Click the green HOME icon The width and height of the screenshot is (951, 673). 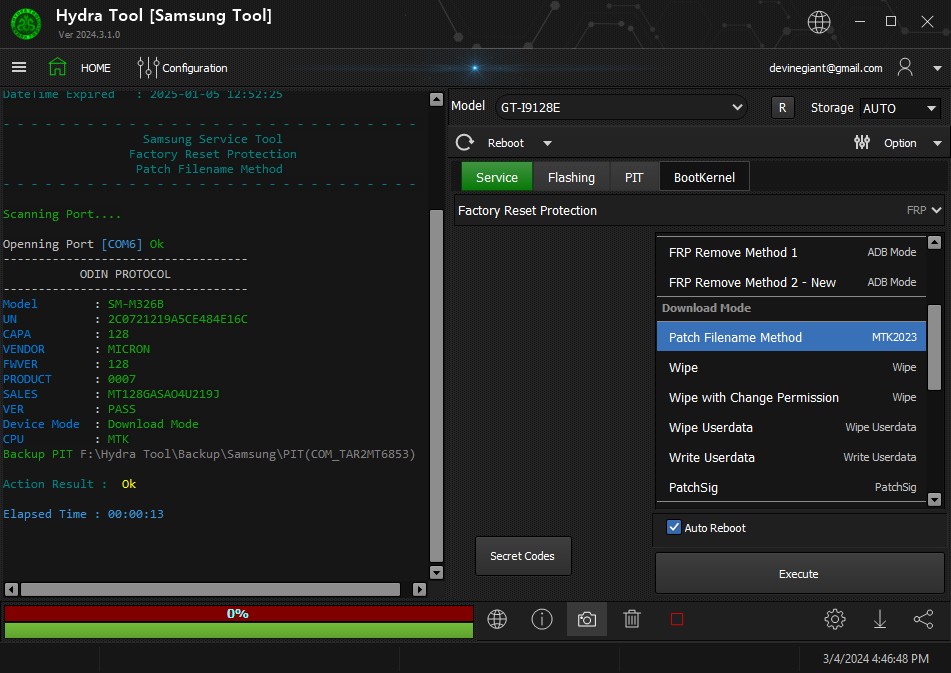pyautogui.click(x=58, y=68)
